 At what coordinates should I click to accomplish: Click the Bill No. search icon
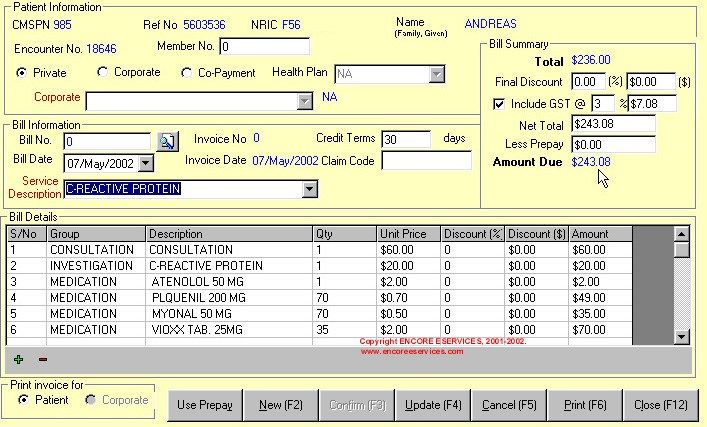coord(167,141)
